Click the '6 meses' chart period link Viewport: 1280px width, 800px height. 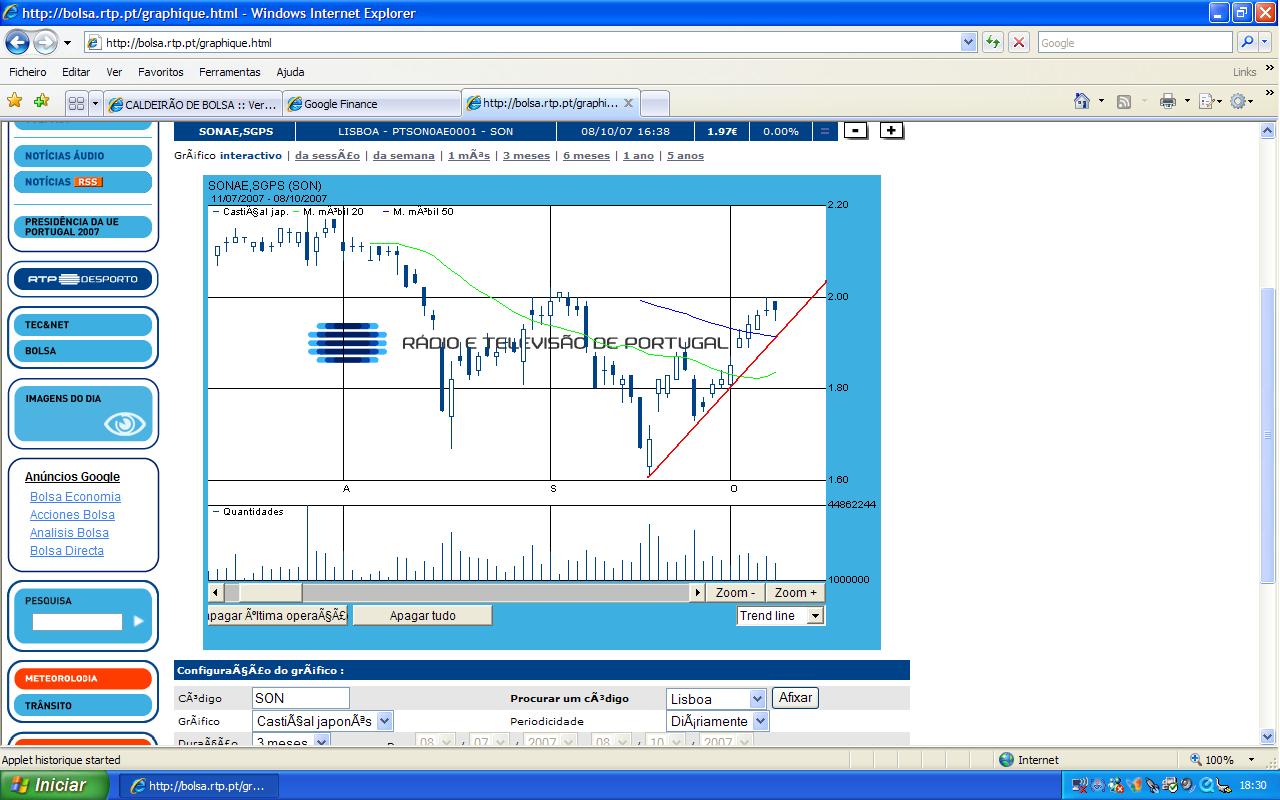click(x=586, y=156)
